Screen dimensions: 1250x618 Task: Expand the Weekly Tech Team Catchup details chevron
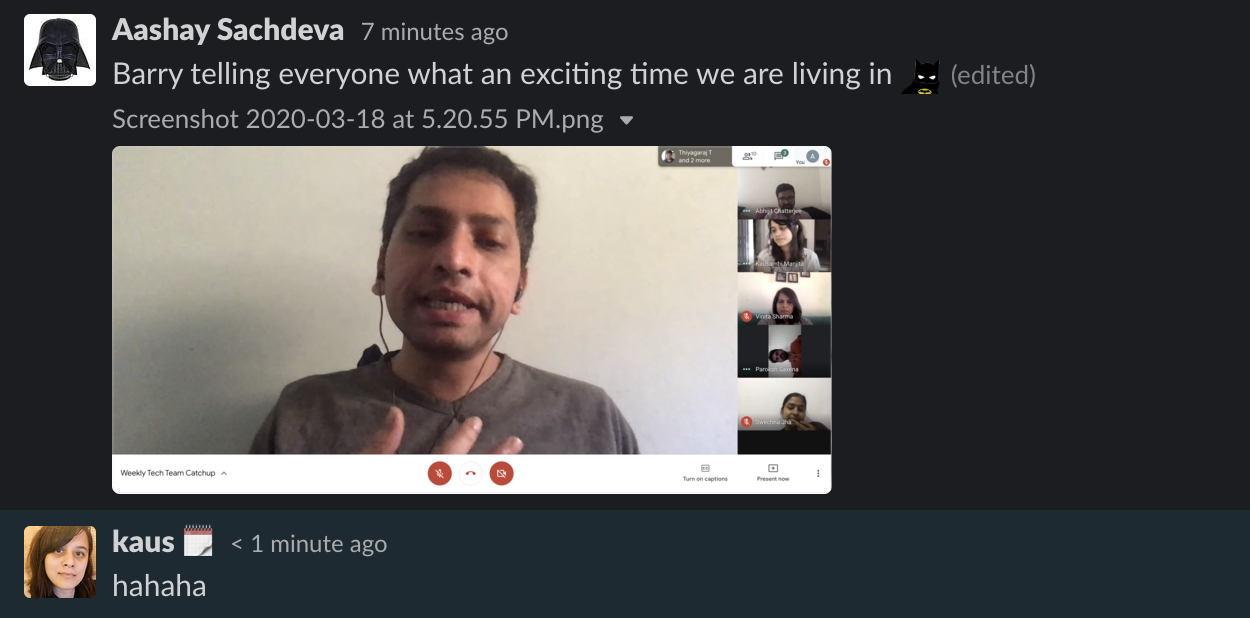[x=224, y=473]
